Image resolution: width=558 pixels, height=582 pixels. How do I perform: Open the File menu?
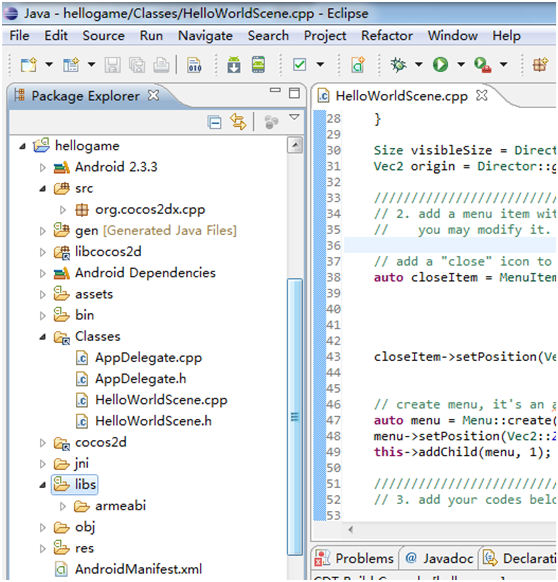coord(19,36)
